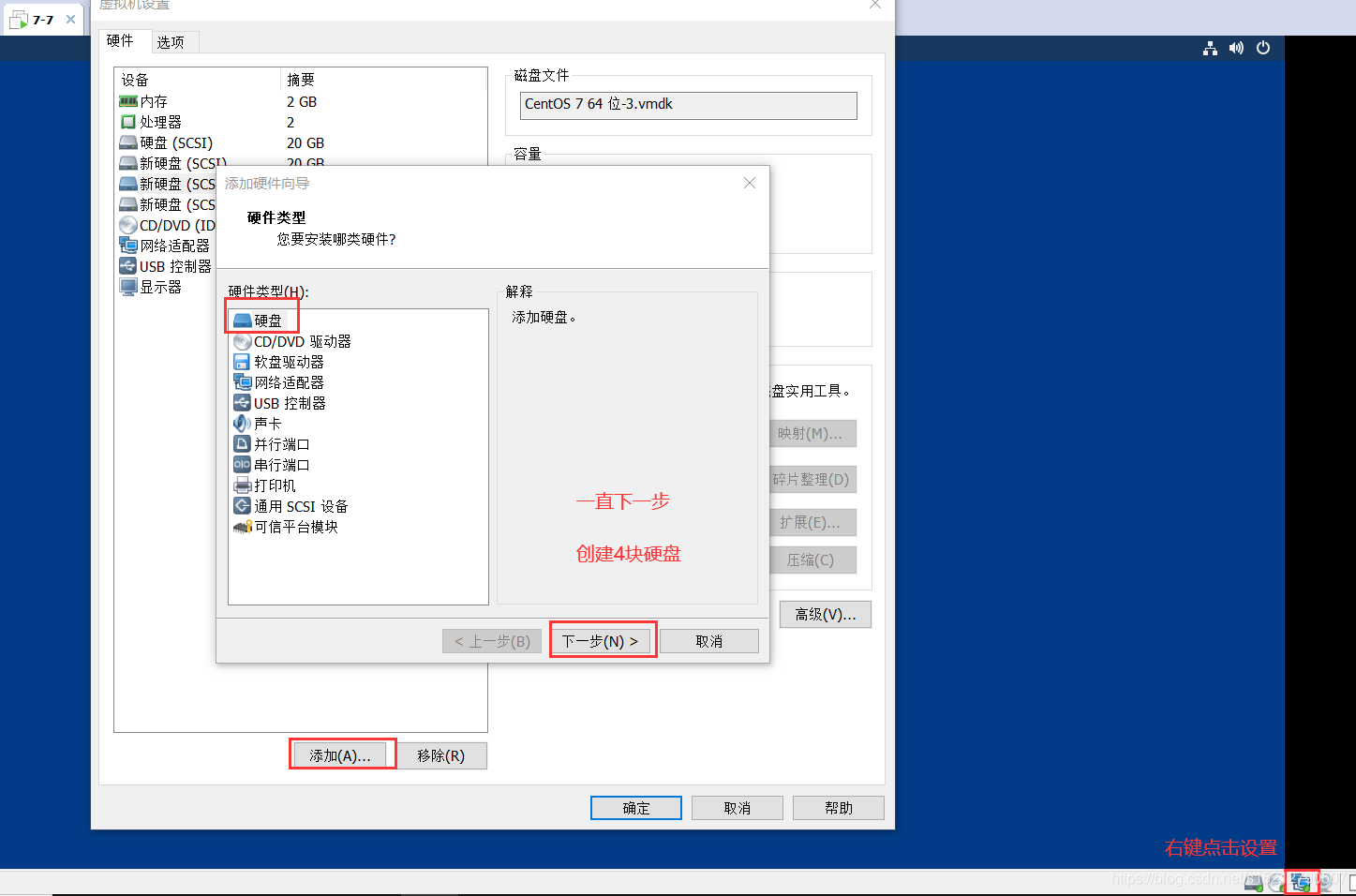Open the VMware icon in system tray
This screenshot has width=1356, height=896.
click(x=1302, y=882)
